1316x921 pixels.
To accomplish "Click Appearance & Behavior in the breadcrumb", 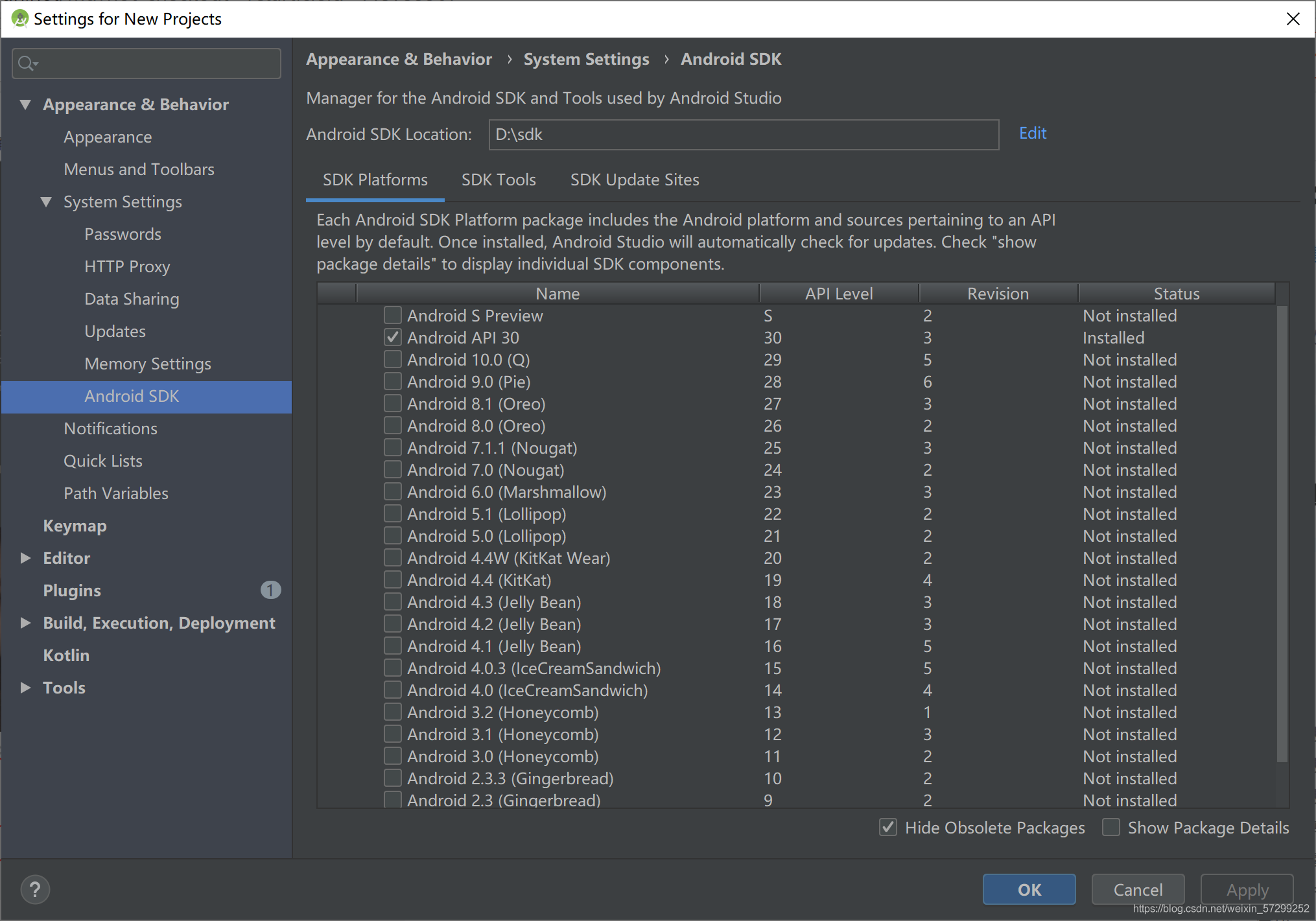I will [399, 59].
